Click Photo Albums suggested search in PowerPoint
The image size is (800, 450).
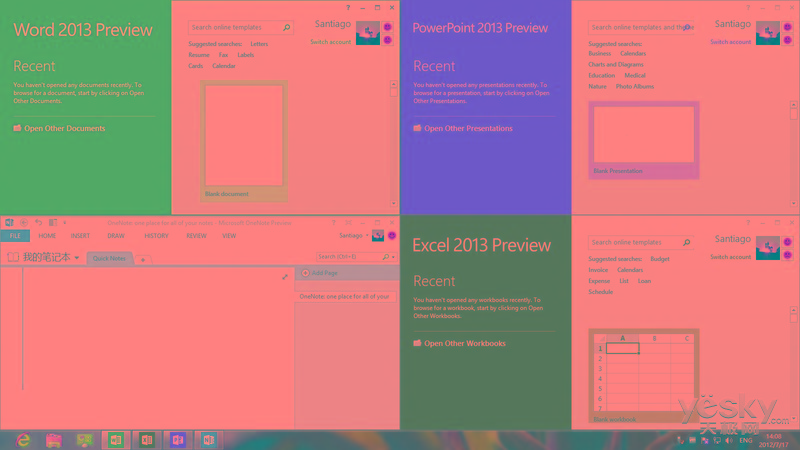click(635, 87)
